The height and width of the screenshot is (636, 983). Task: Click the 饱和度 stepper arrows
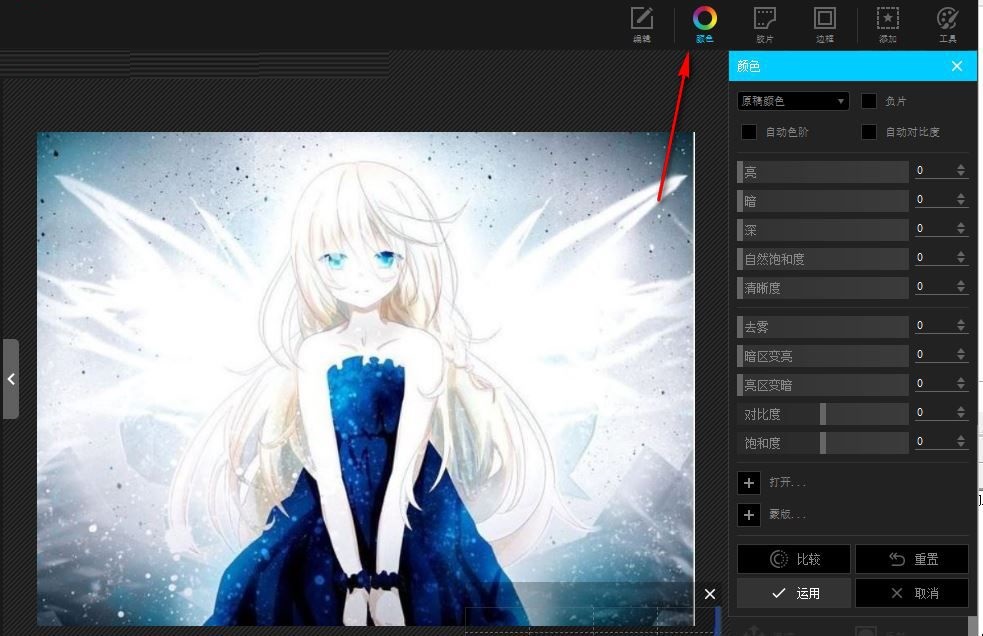coord(960,442)
